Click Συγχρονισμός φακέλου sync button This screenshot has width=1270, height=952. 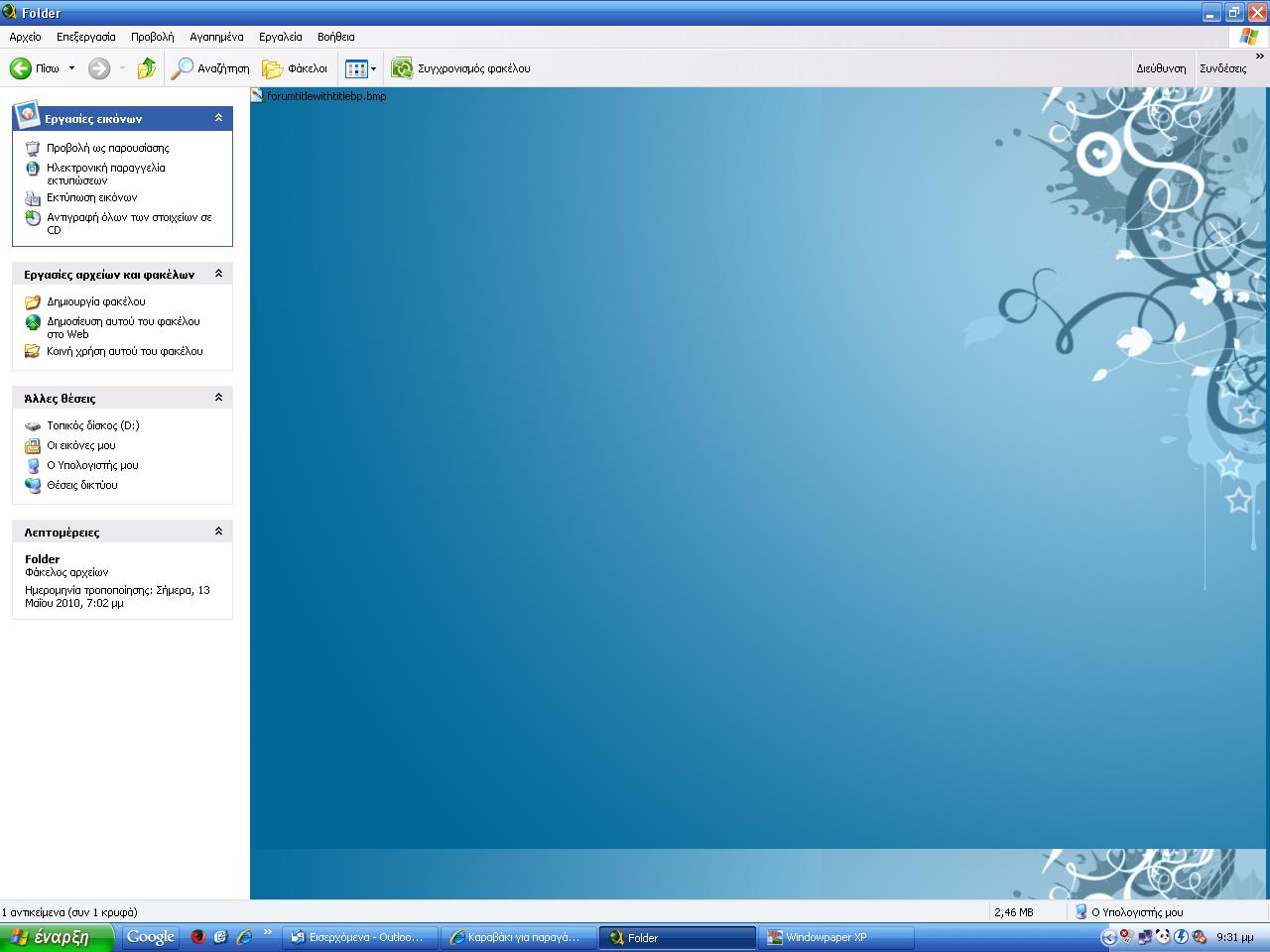point(461,68)
